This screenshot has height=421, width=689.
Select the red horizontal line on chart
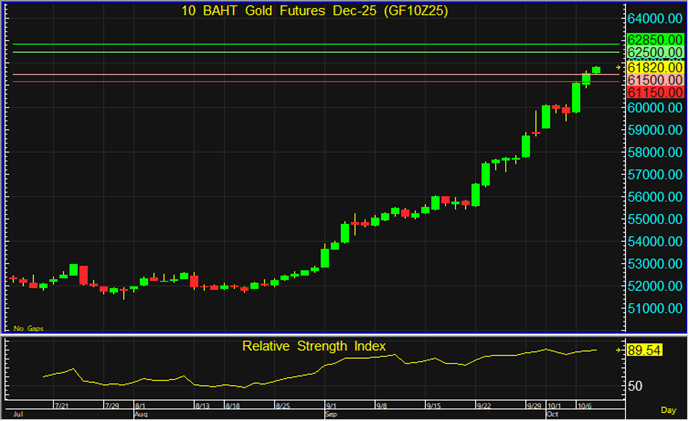pos(300,82)
